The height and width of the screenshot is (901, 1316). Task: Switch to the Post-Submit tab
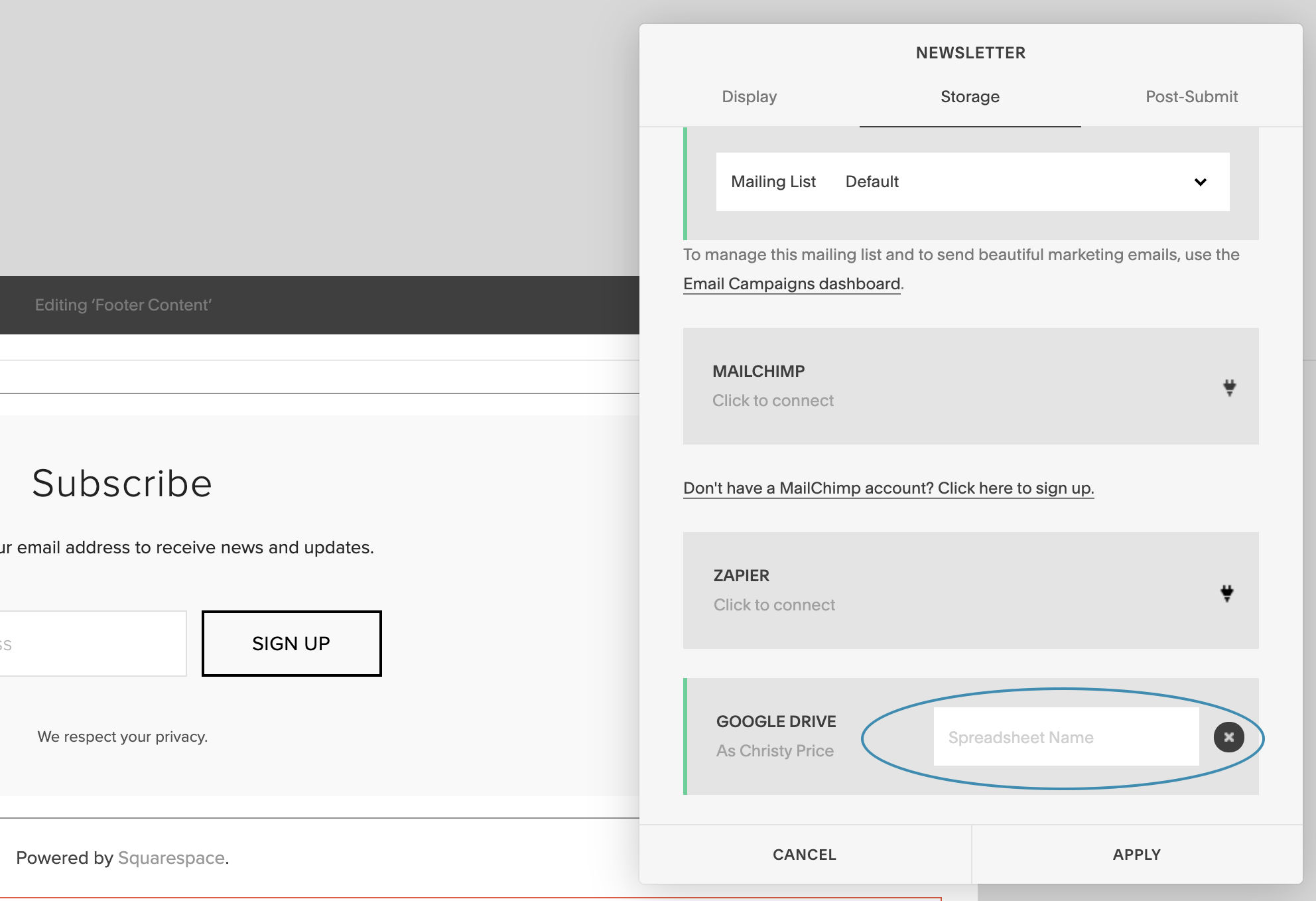pyautogui.click(x=1191, y=97)
